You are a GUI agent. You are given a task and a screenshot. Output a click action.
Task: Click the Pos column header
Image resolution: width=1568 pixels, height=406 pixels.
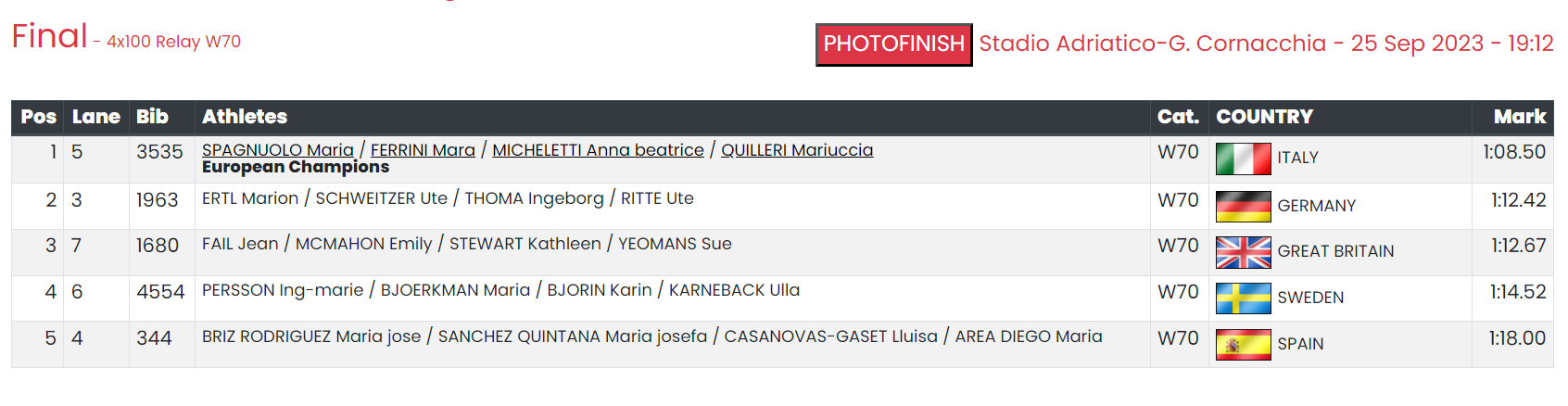click(38, 117)
